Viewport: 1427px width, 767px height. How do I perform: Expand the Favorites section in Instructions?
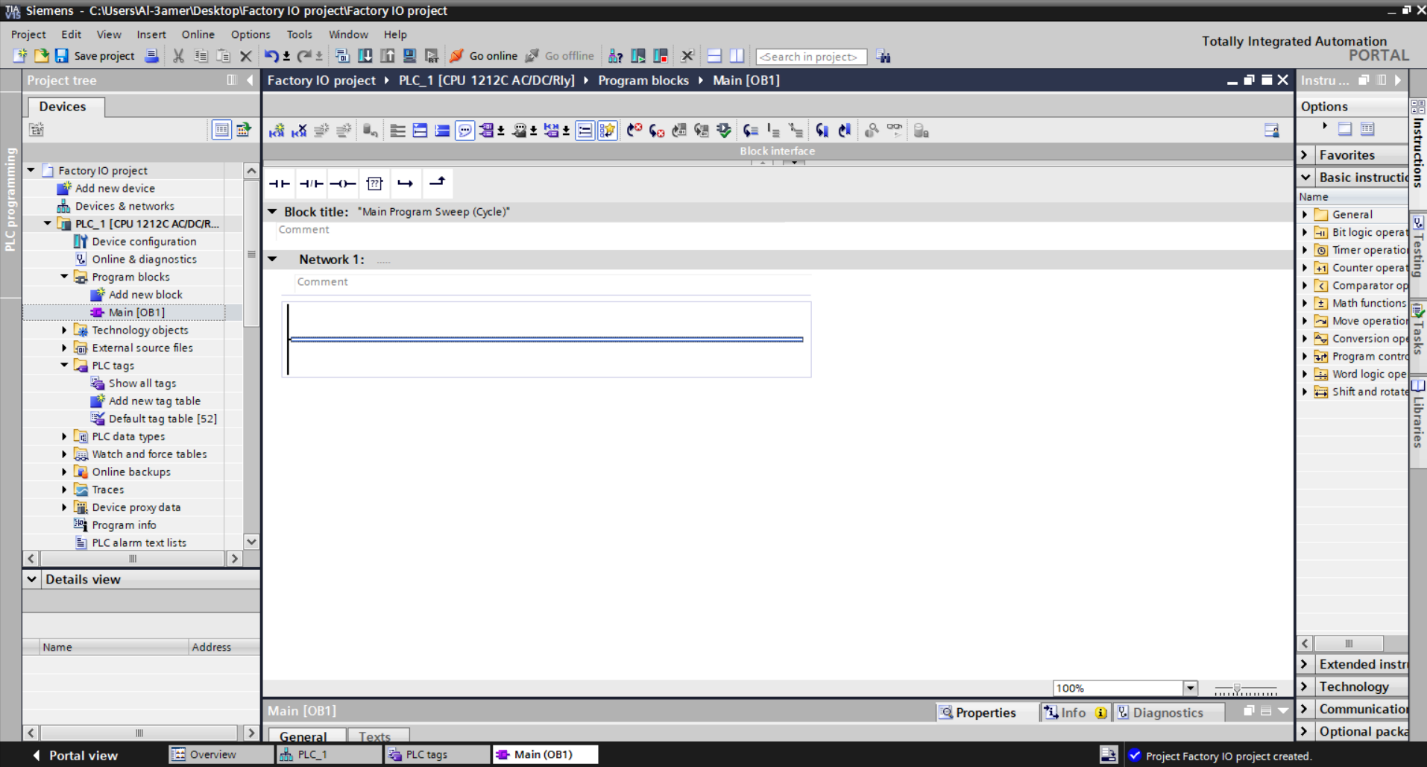1305,155
